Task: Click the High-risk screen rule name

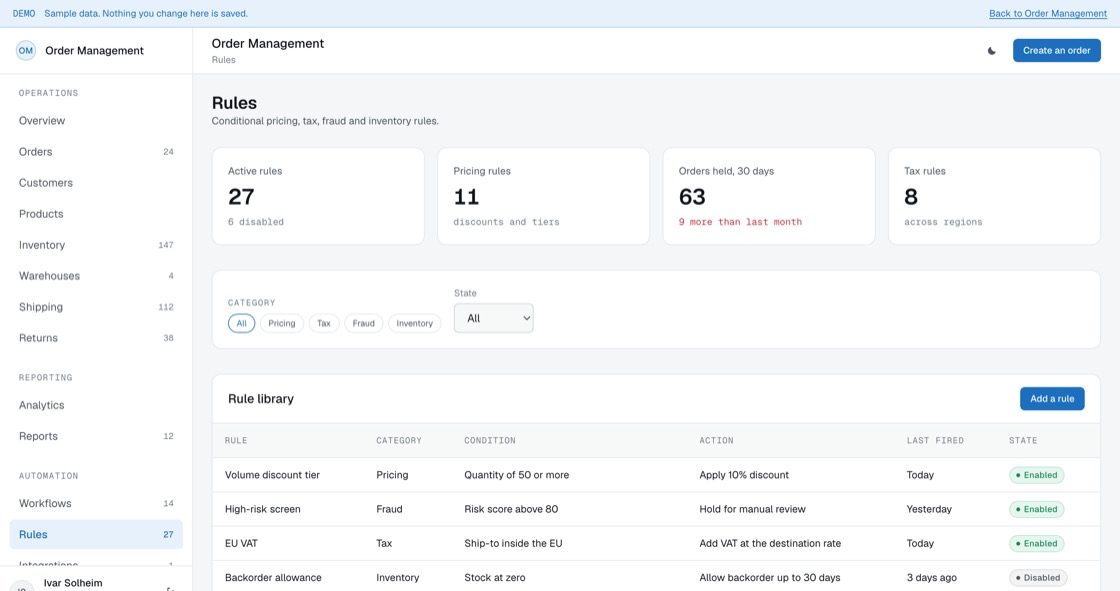Action: 263,510
